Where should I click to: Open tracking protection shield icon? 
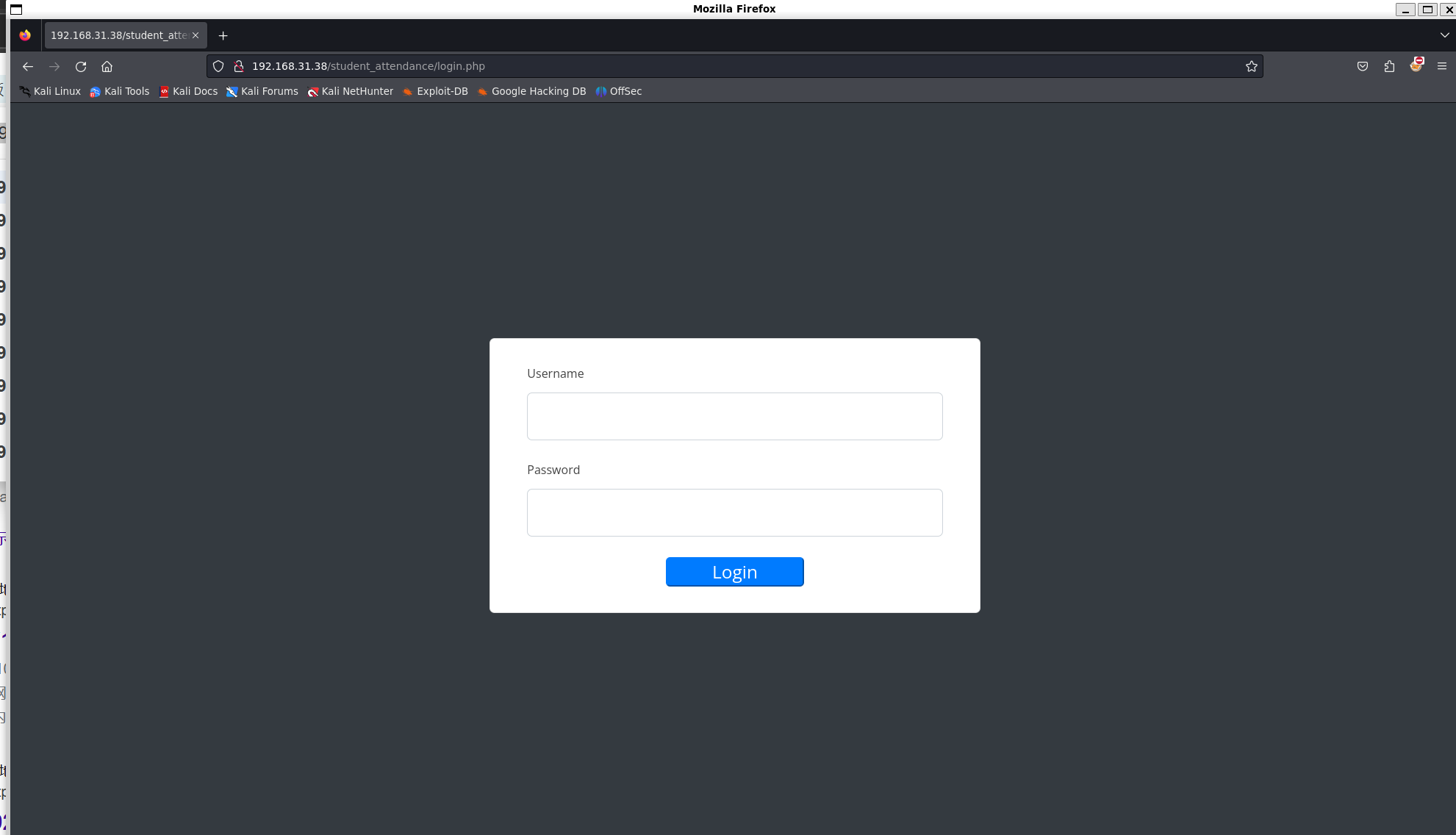[218, 66]
